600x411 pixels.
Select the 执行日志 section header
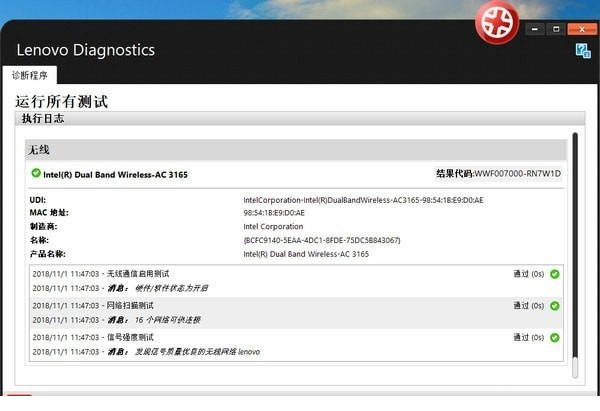[x=300, y=118]
